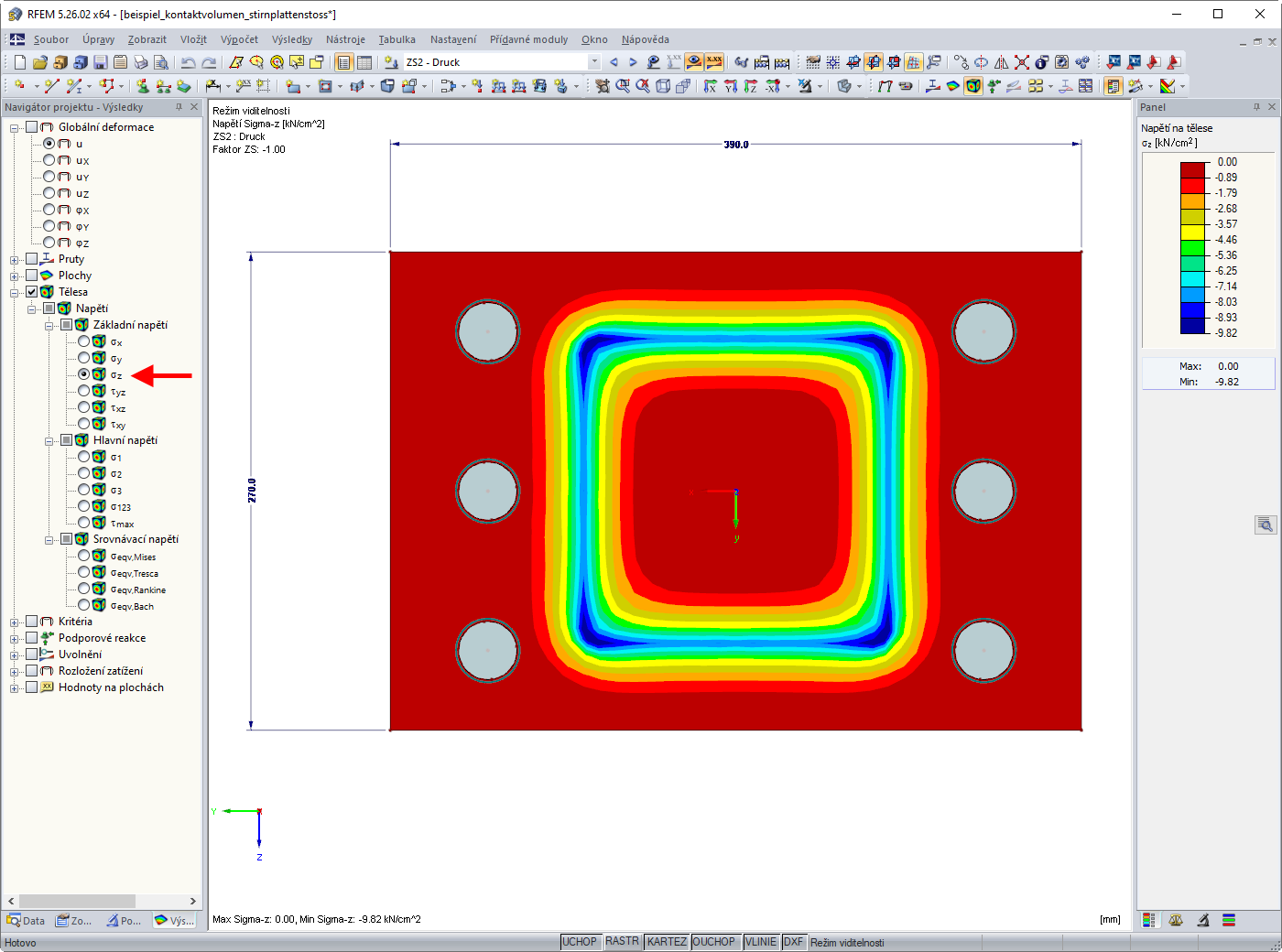Select the uX deformation option
Screen dimensions: 1282x952
click(x=49, y=160)
